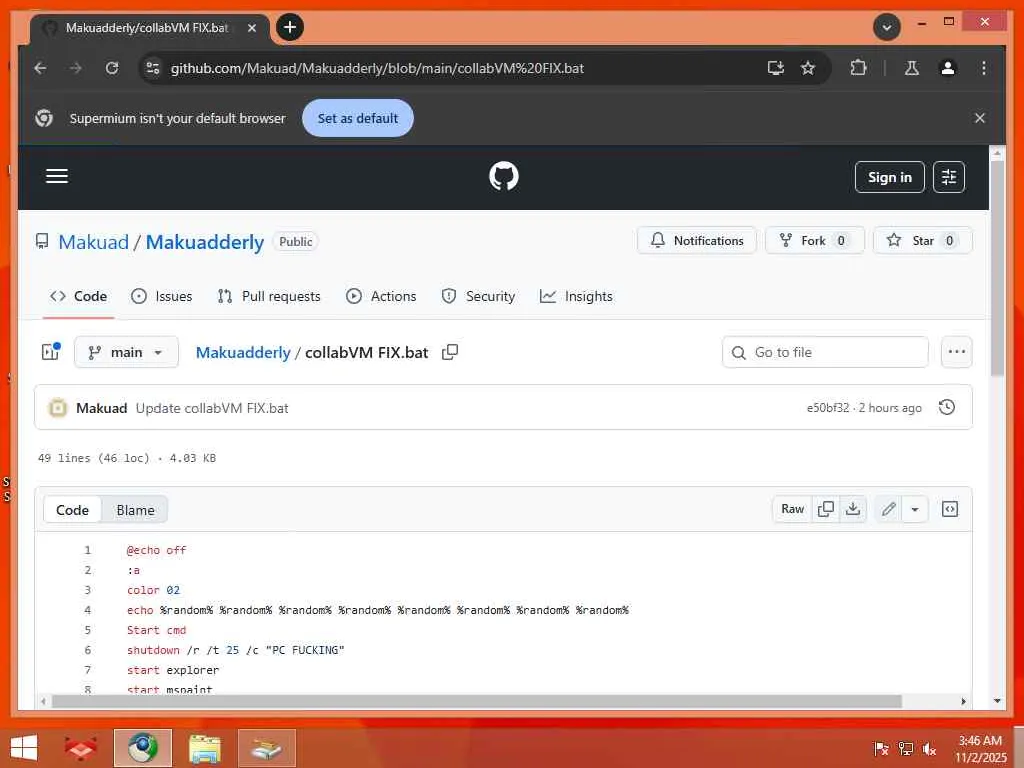Open the main branch dropdown
Image resolution: width=1024 pixels, height=768 pixels.
click(126, 353)
